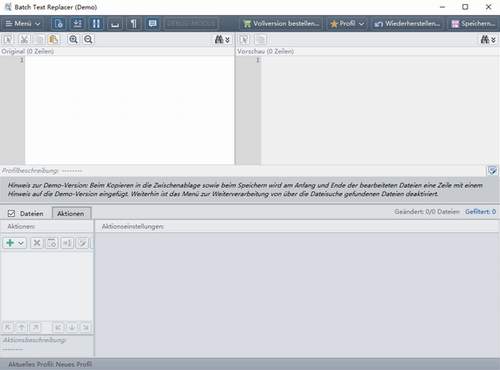Move action to bottom with down-right arrow
Image resolution: width=500 pixels, height=370 pixels.
[x=86, y=328]
